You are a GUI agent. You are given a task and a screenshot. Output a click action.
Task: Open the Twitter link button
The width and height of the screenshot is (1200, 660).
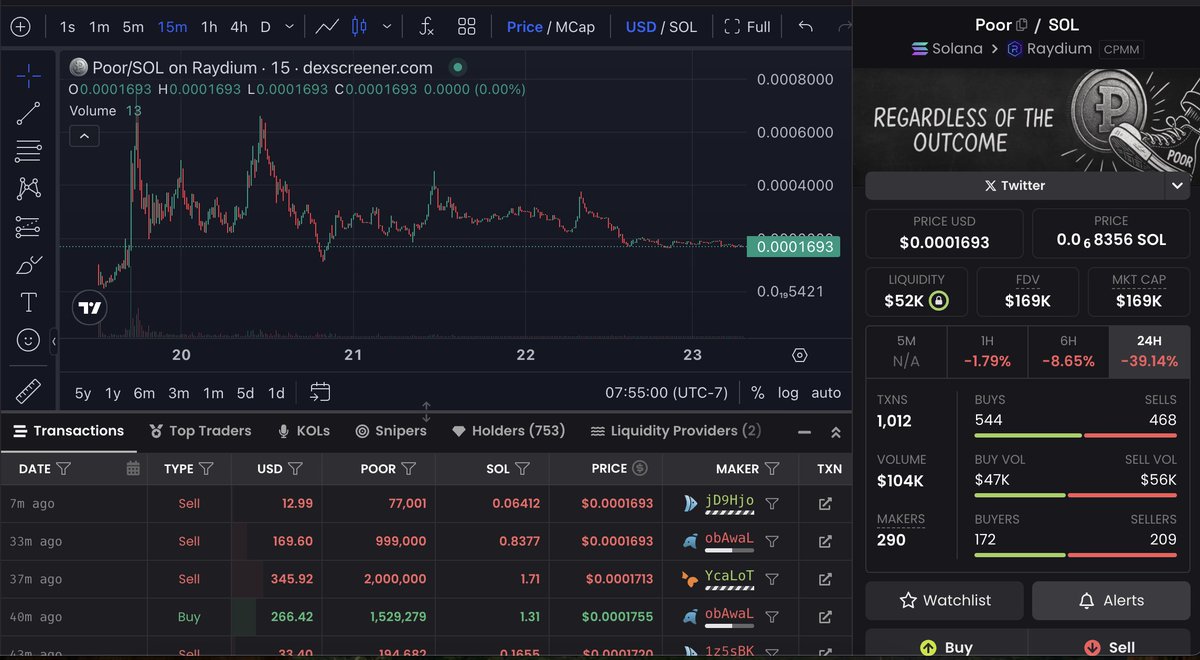[x=1014, y=185]
